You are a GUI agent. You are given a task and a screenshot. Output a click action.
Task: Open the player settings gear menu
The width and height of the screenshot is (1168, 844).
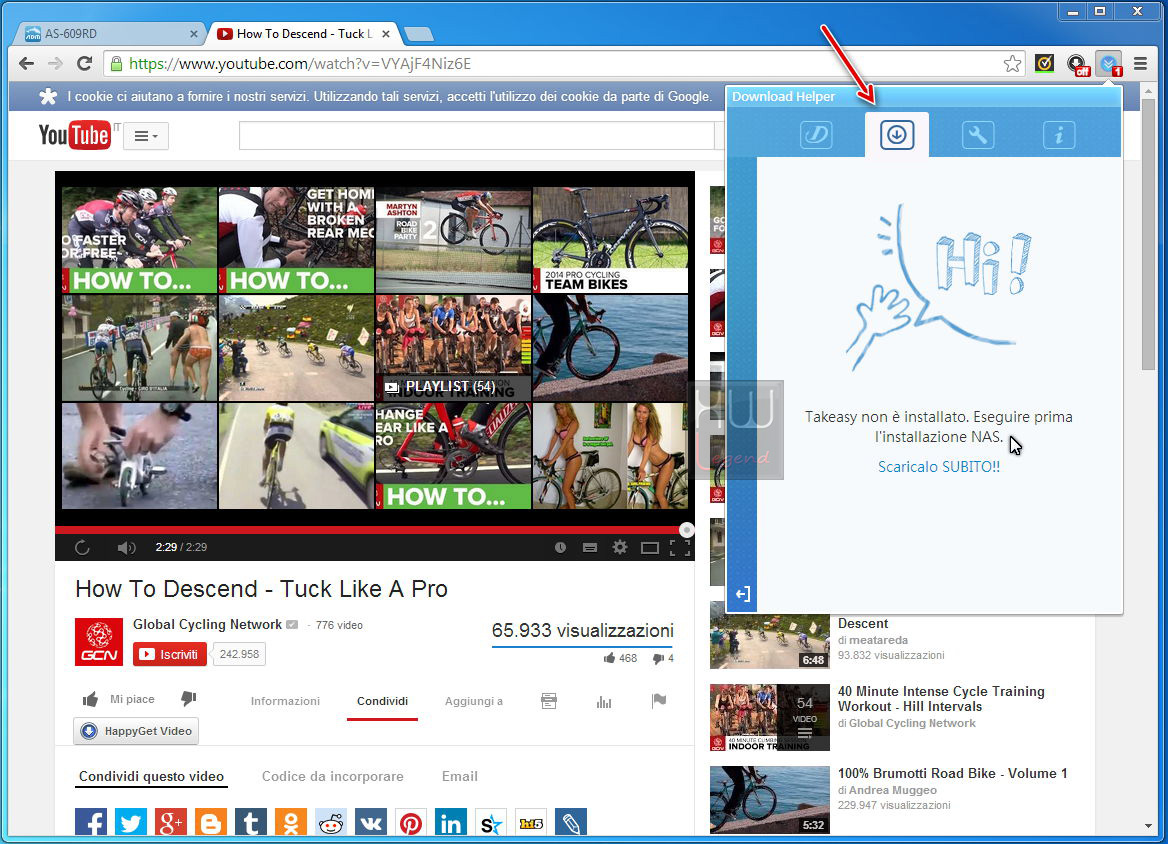(620, 548)
